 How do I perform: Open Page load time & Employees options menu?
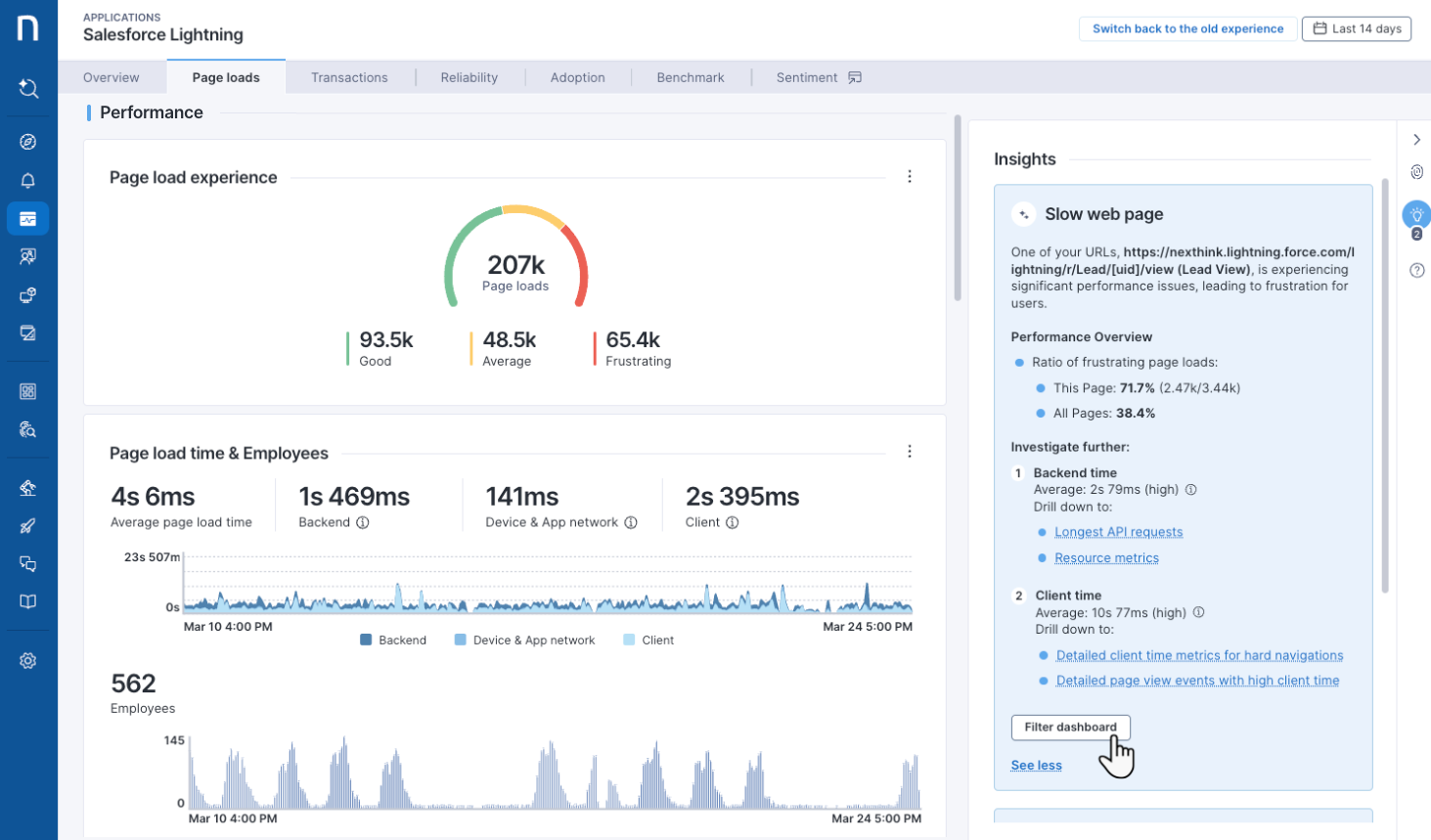[910, 452]
